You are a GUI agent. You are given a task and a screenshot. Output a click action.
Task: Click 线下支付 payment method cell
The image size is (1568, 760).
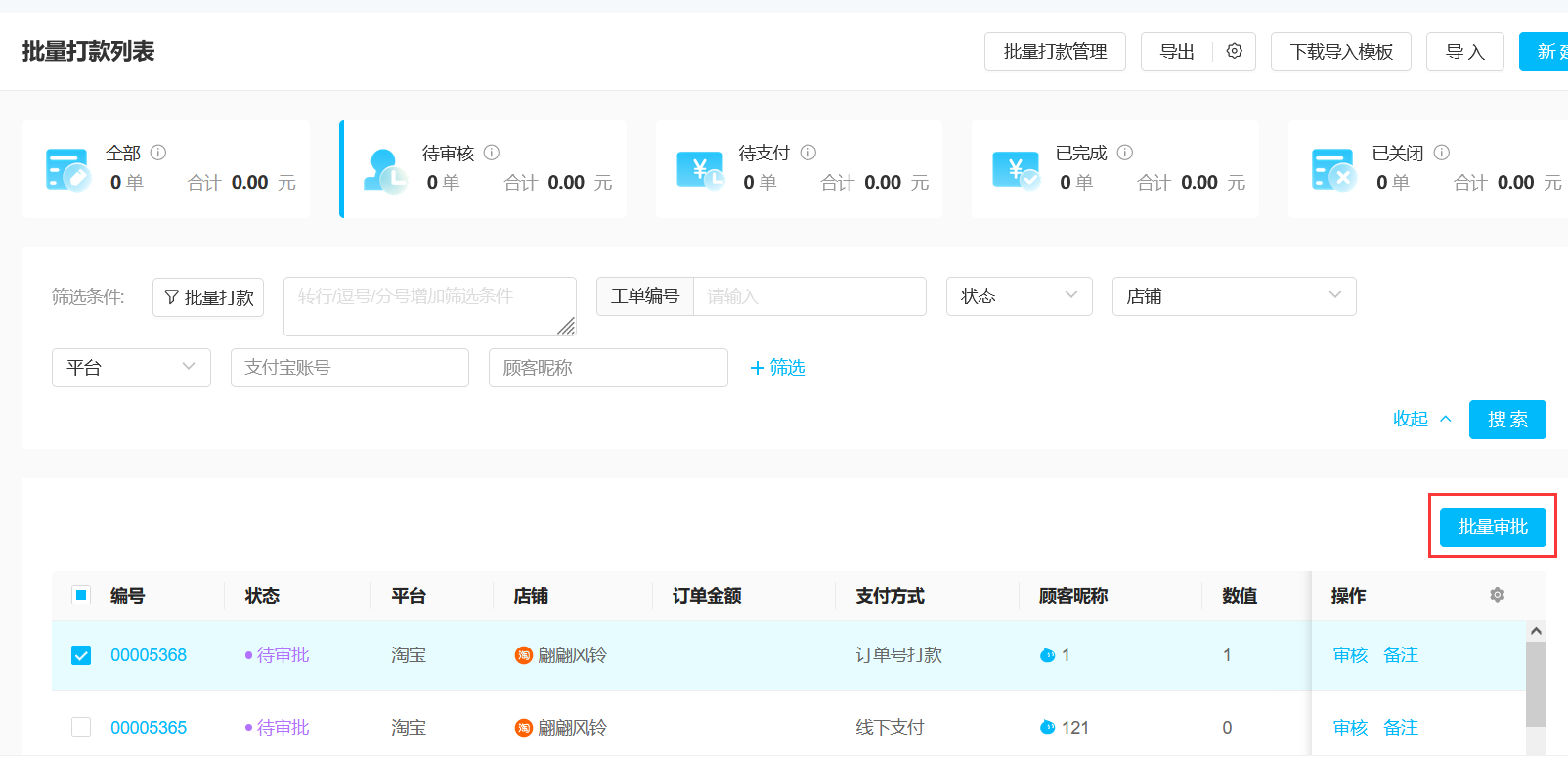pos(890,728)
